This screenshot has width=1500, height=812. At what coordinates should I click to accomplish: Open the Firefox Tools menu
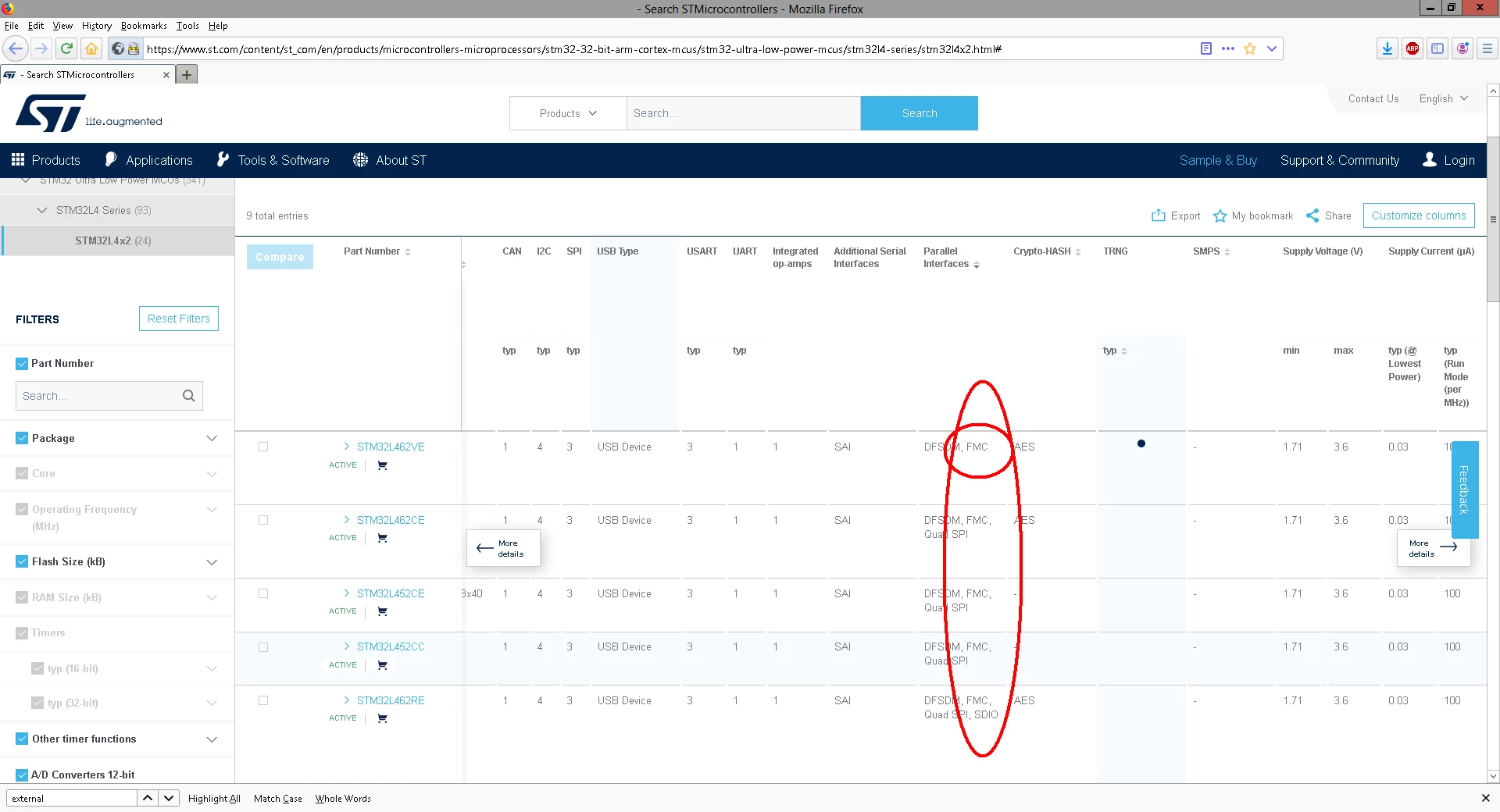pyautogui.click(x=187, y=26)
